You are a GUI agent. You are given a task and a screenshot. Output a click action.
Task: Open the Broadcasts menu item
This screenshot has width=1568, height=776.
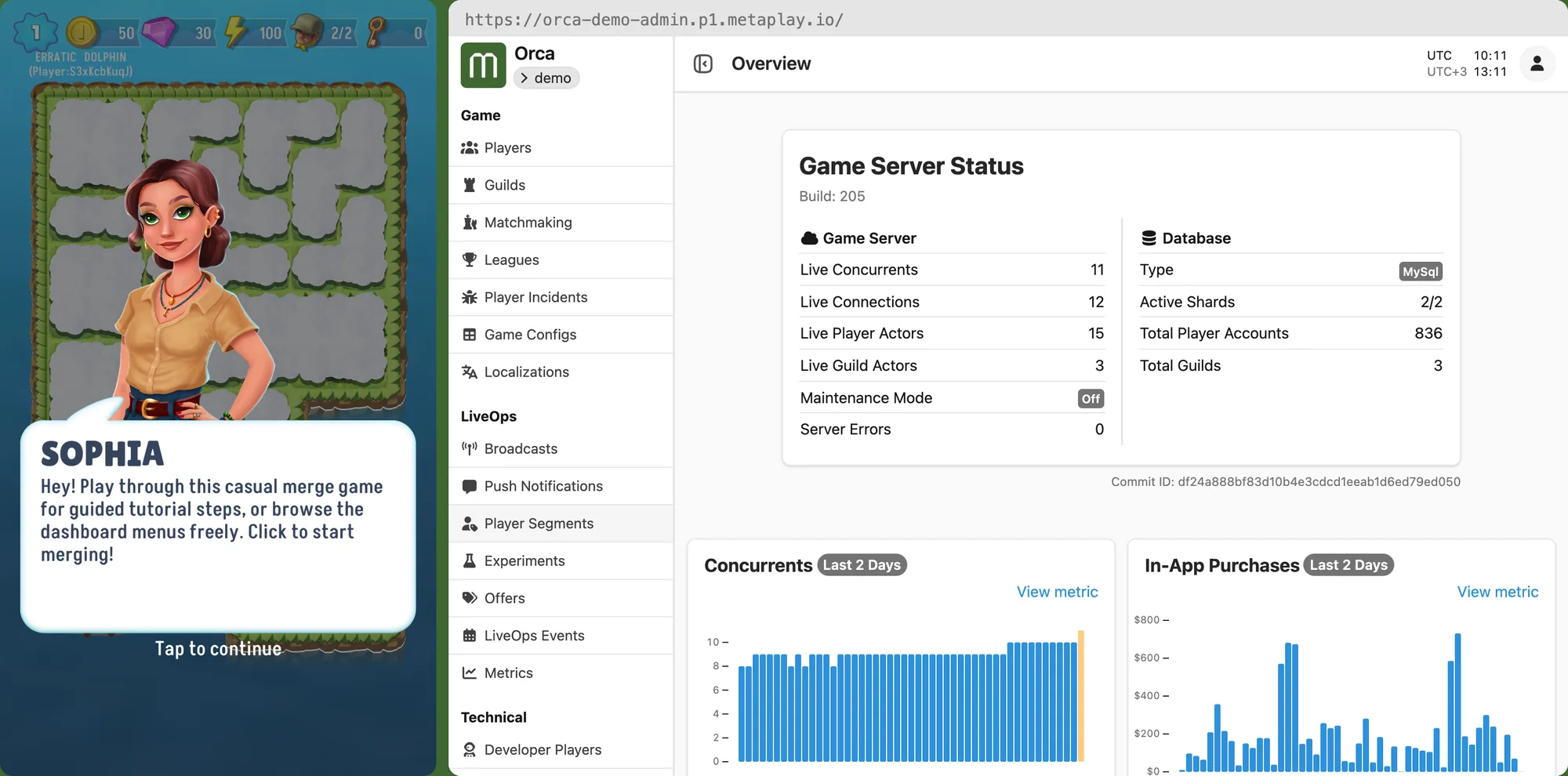coord(561,448)
